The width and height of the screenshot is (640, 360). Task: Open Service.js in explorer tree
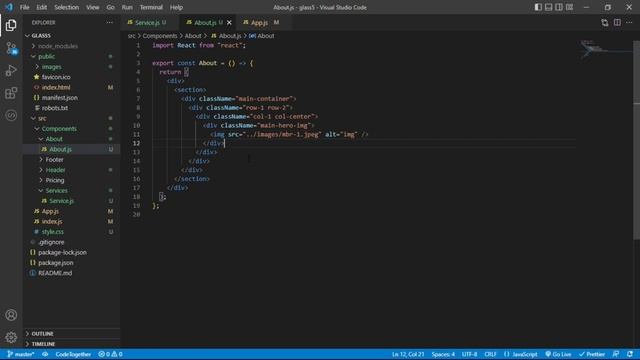tap(72, 200)
